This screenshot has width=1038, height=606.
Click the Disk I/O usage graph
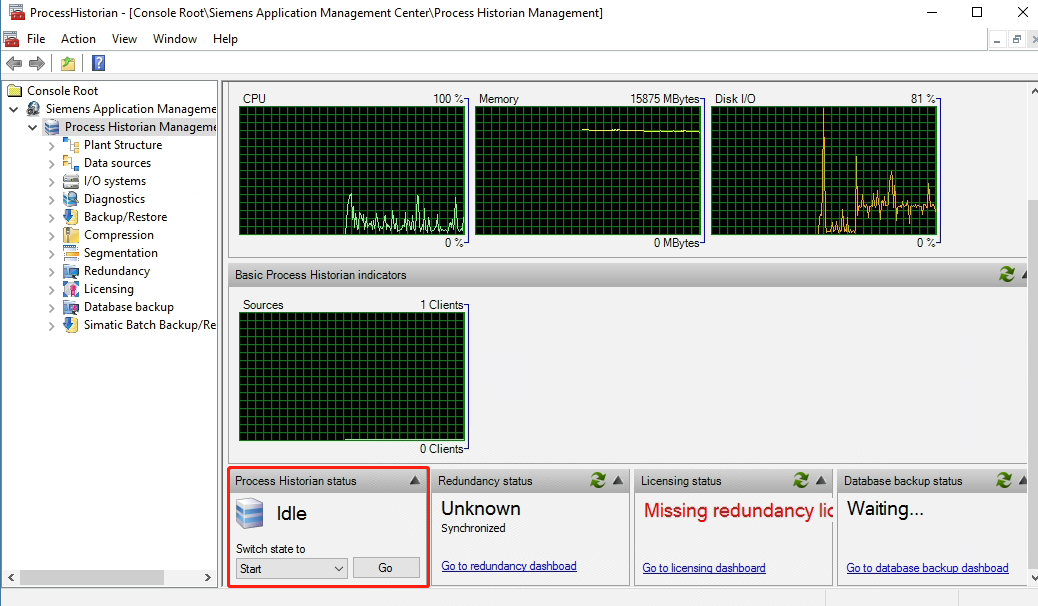click(824, 170)
